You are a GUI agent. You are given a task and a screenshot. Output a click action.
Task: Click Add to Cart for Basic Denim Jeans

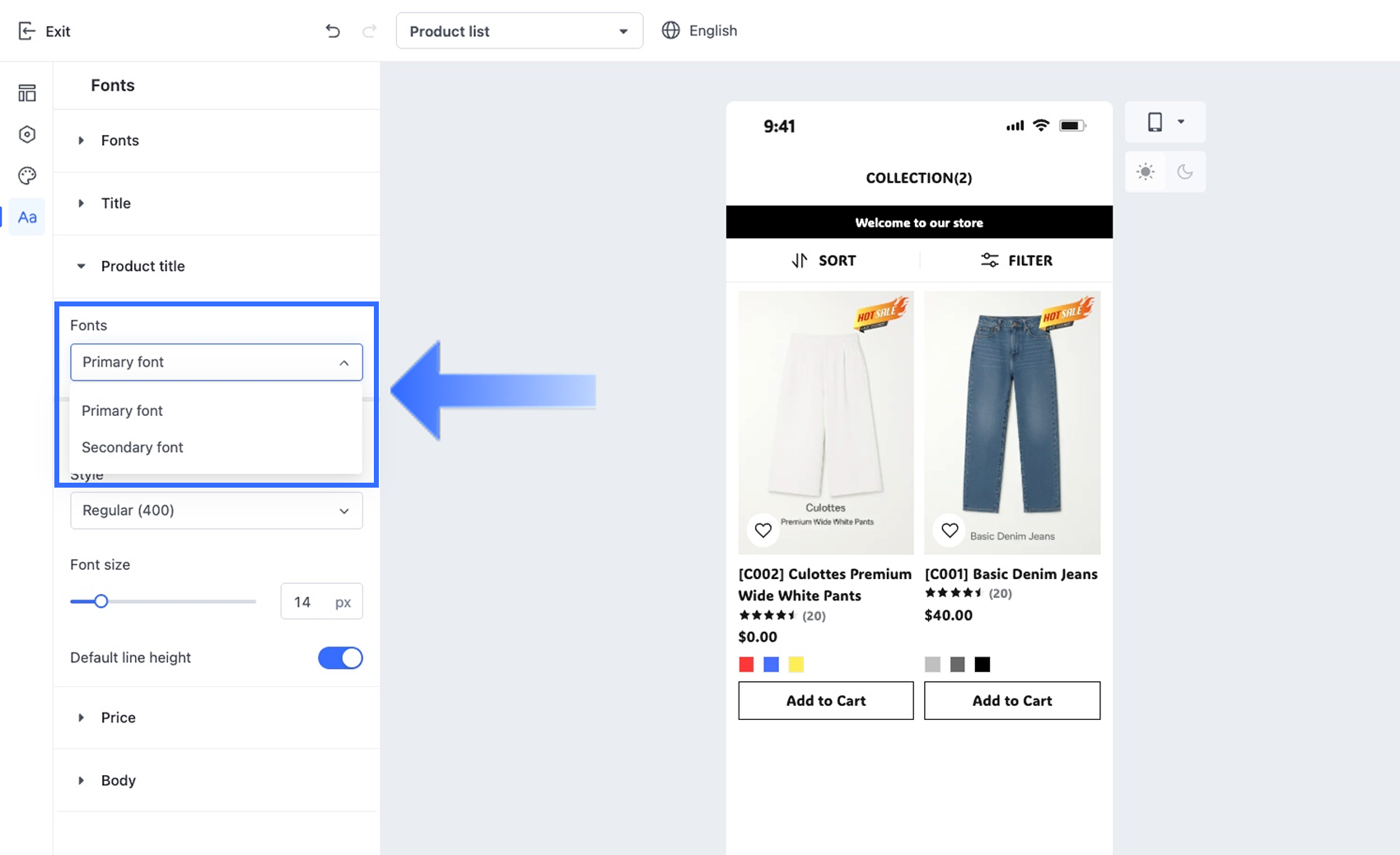coord(1011,701)
